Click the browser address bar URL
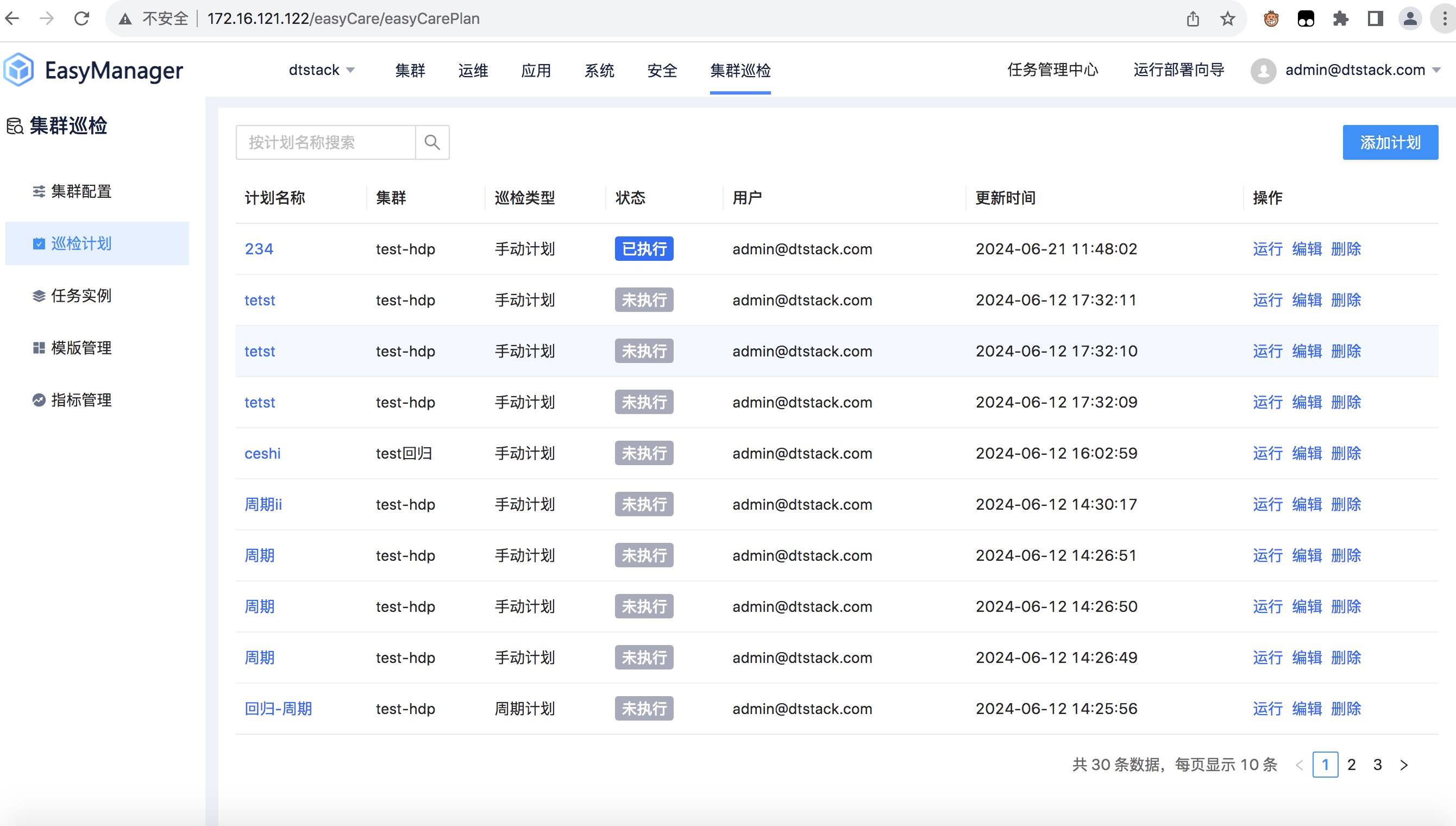 [x=343, y=18]
